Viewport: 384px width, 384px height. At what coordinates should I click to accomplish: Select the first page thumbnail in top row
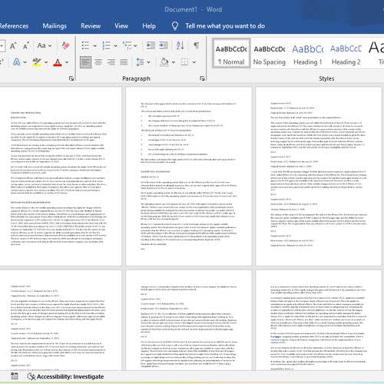pyautogui.click(x=60, y=177)
